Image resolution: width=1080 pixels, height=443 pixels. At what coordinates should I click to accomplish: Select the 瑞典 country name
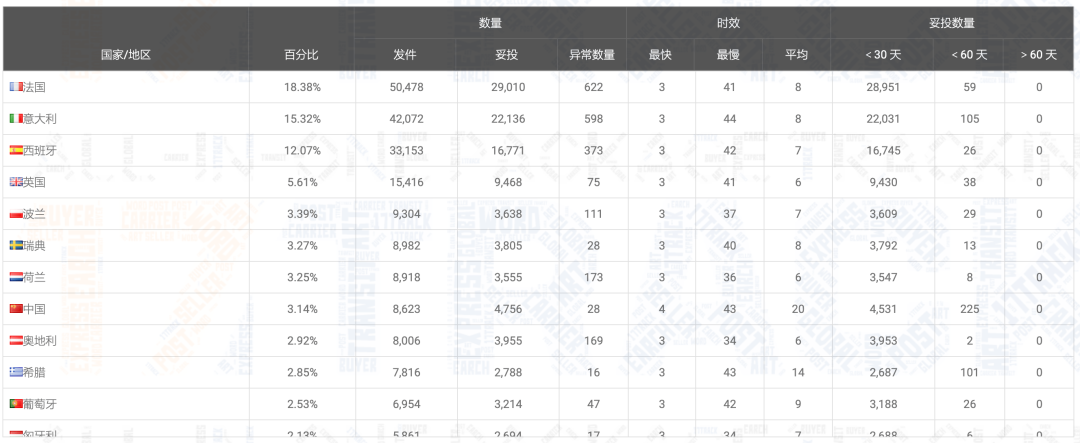click(x=34, y=246)
